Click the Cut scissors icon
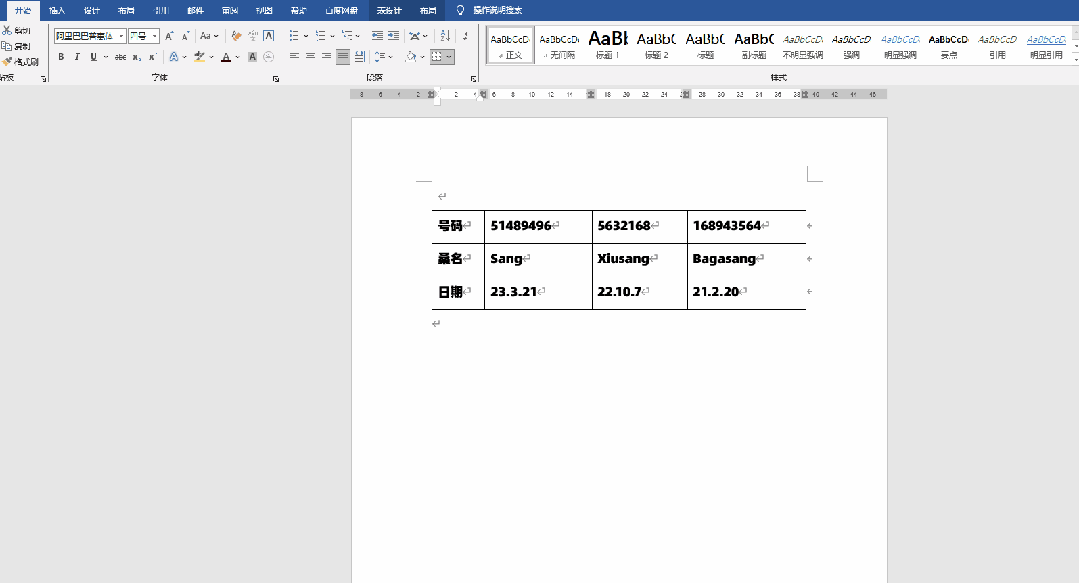Screen dimensions: 1079x583 click(x=7, y=31)
